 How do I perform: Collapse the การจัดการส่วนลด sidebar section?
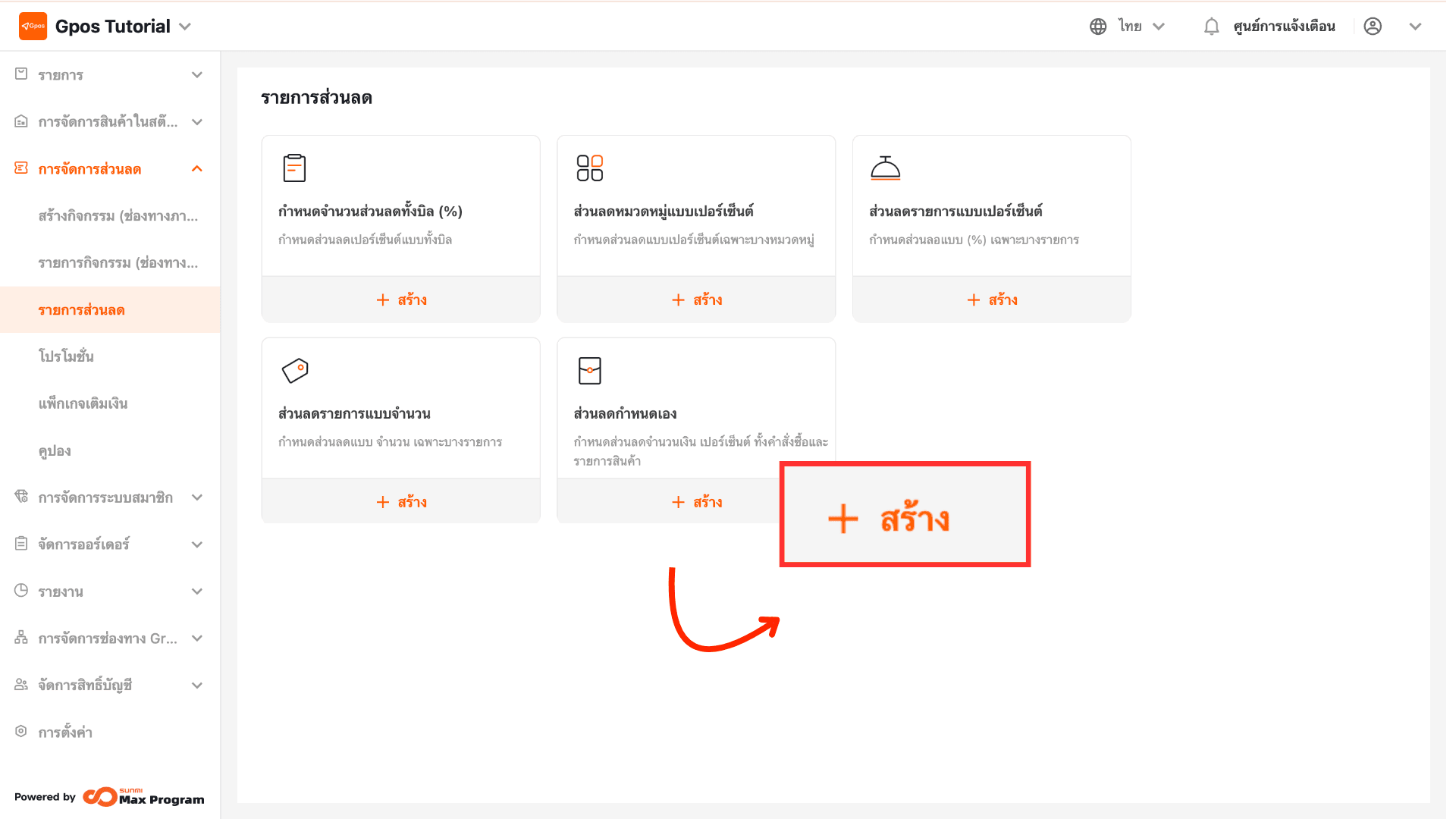tap(197, 169)
